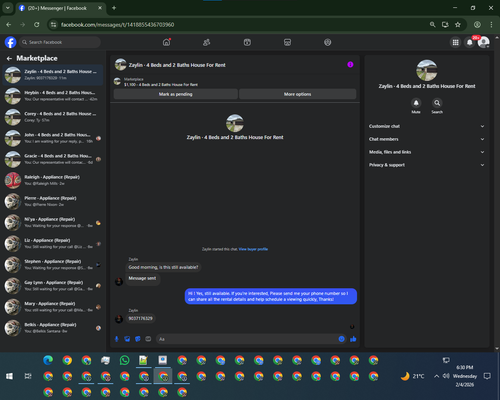Open Ni'ya - Appliance (Repair) chat
This screenshot has width=500, height=400.
tap(53, 222)
